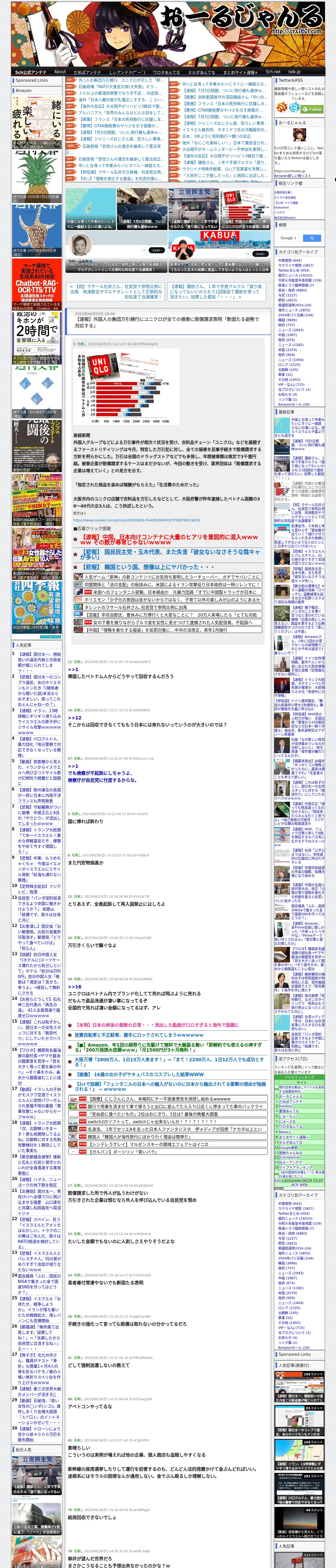Open access ranking entry livedoor
Screen dimensions: 336x1568
(285, 1106)
